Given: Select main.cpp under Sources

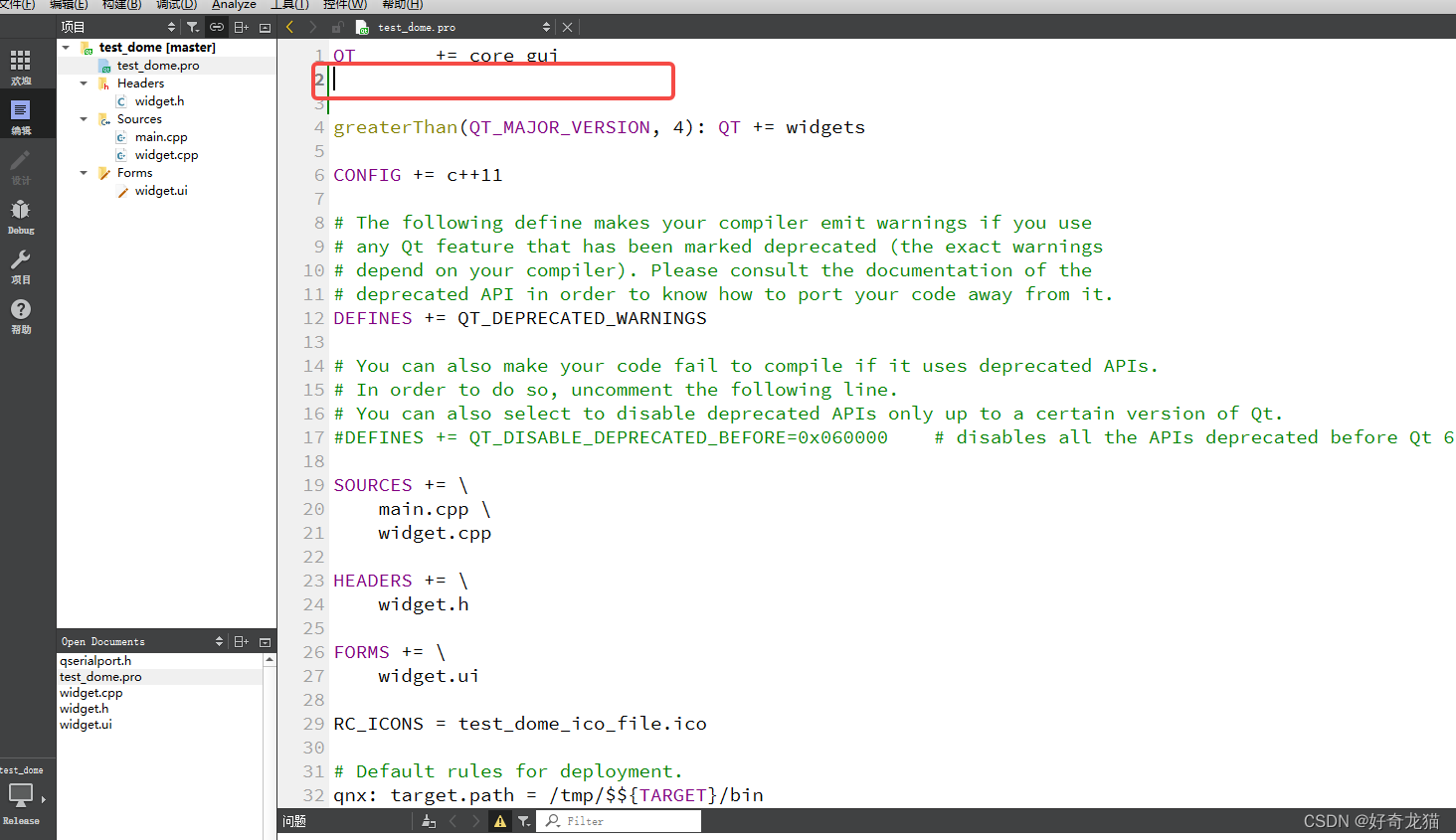Looking at the screenshot, I should tap(161, 137).
